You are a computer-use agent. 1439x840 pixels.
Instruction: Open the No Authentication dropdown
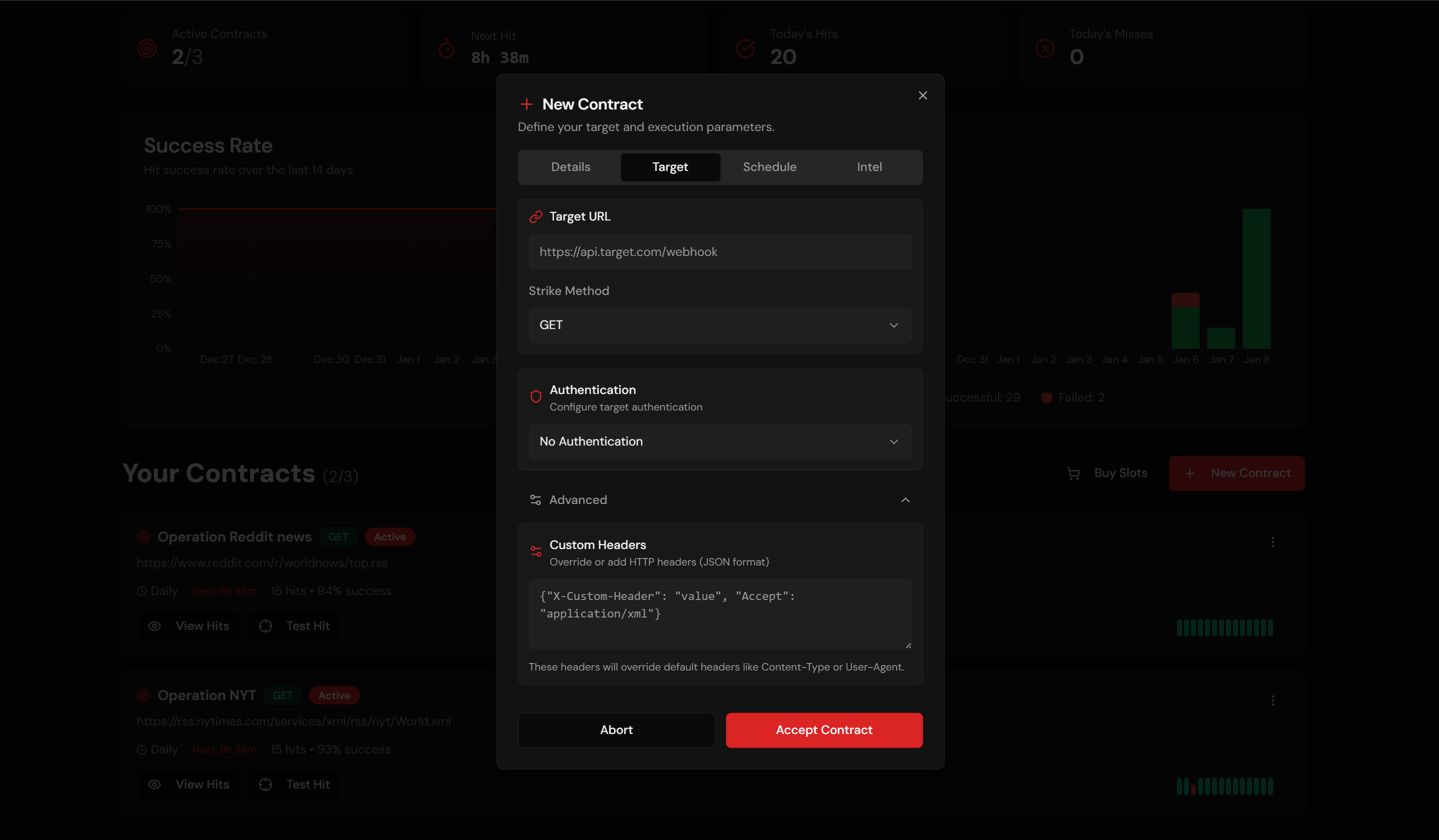click(719, 441)
